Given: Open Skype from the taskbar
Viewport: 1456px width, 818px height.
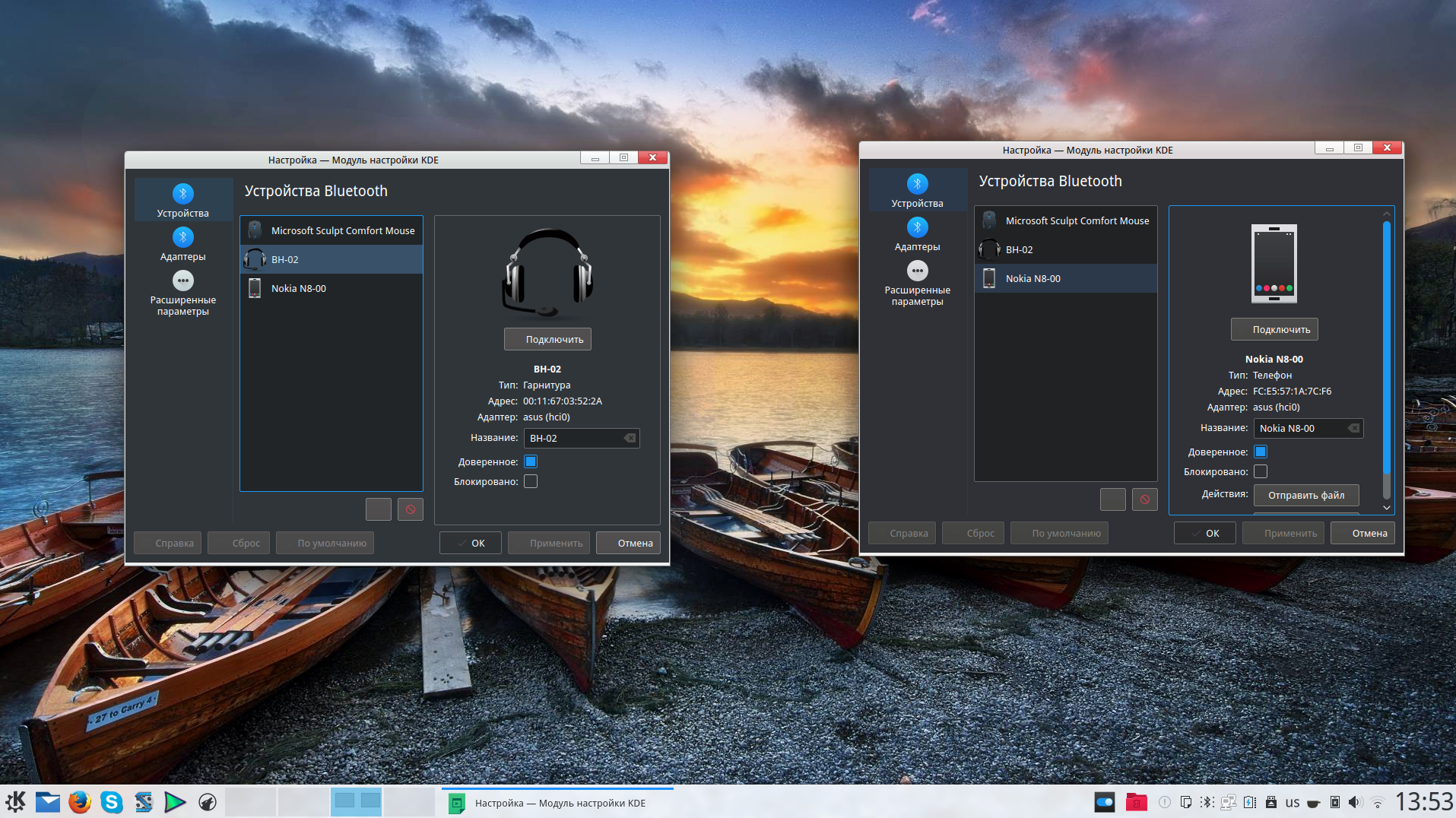Looking at the screenshot, I should [x=112, y=802].
